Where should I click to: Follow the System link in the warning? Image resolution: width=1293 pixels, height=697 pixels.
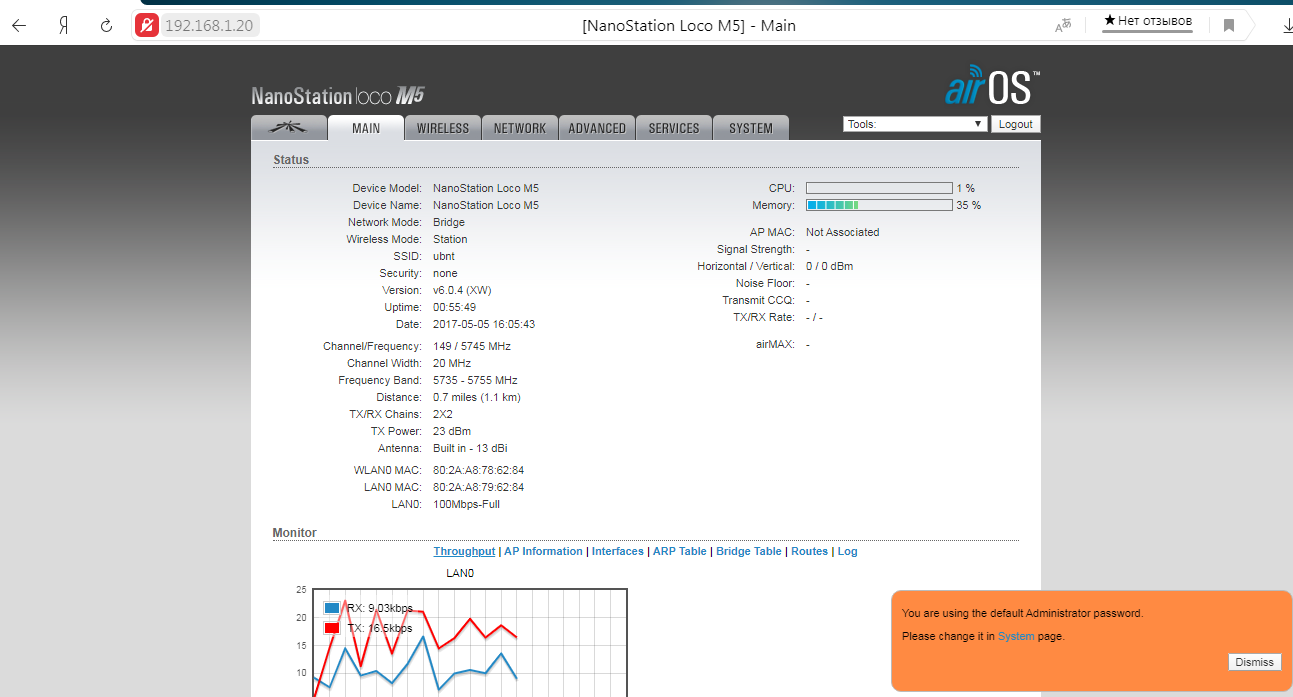tap(1016, 636)
